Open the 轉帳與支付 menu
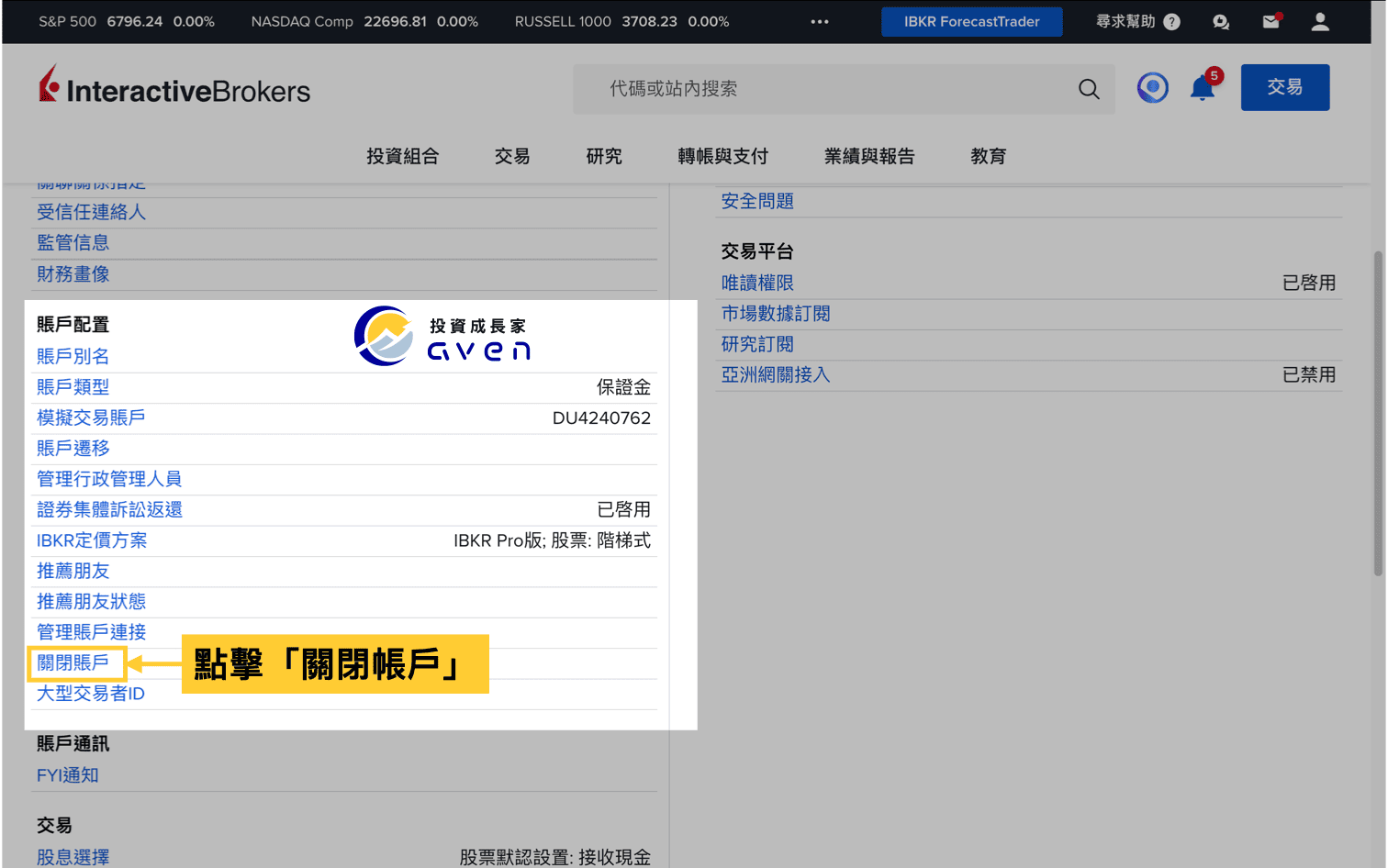 (x=722, y=156)
